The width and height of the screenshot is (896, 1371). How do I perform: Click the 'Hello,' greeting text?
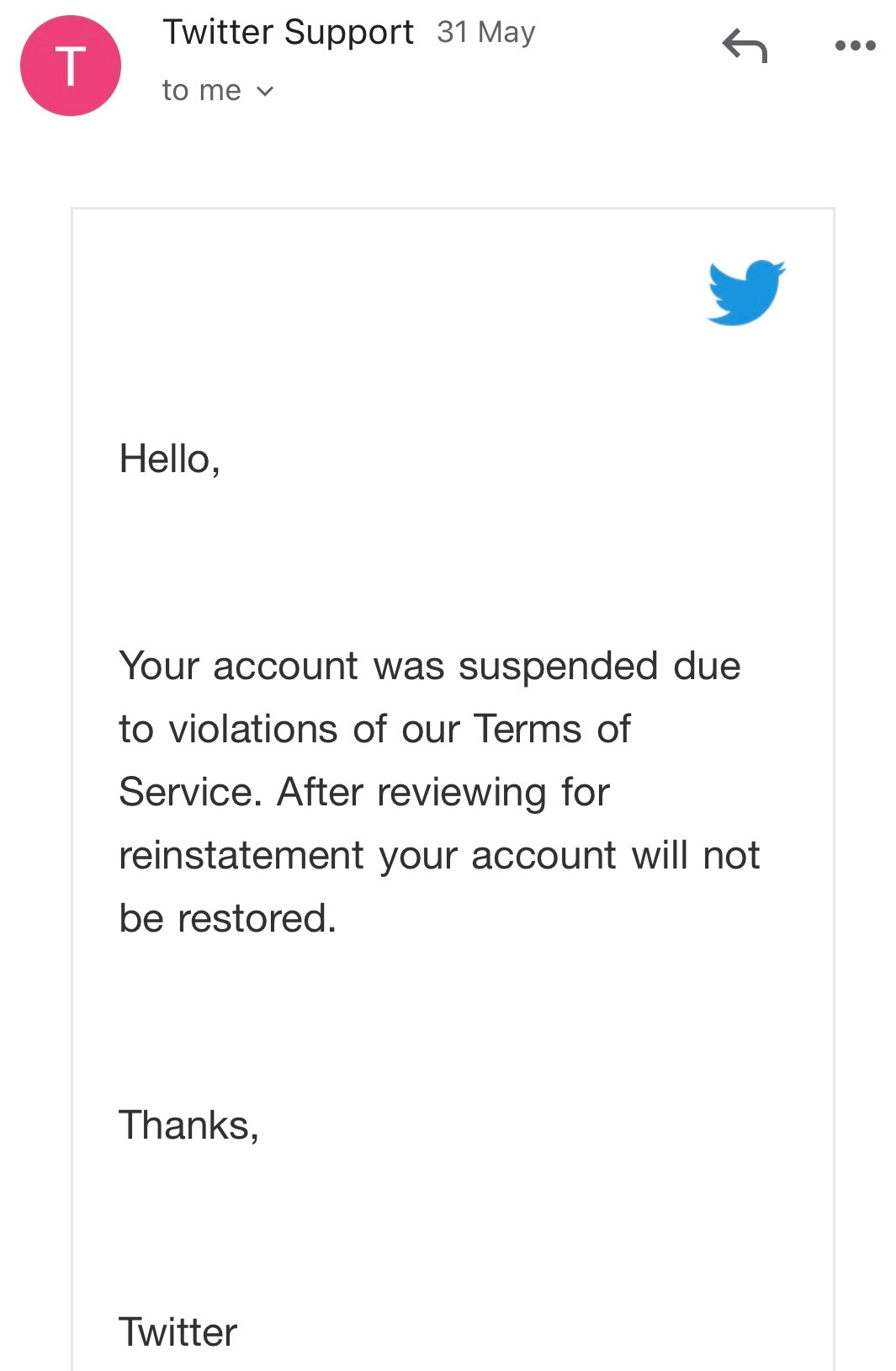click(x=168, y=457)
